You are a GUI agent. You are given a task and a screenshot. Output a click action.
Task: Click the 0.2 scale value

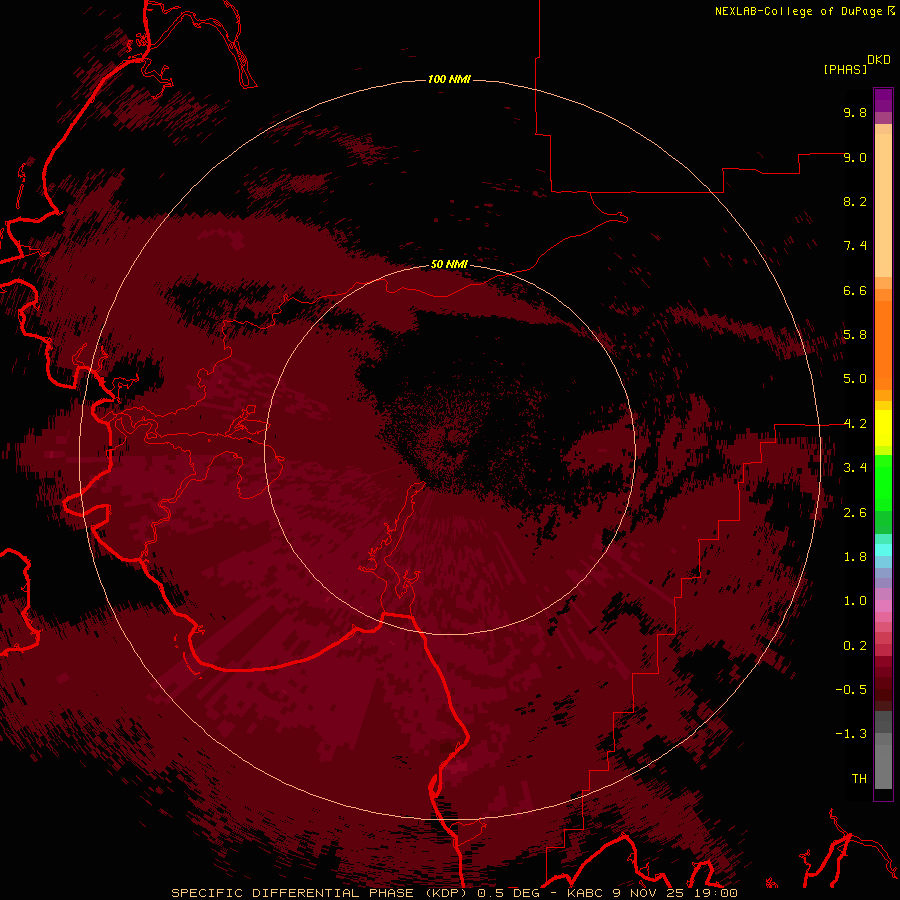coord(855,646)
